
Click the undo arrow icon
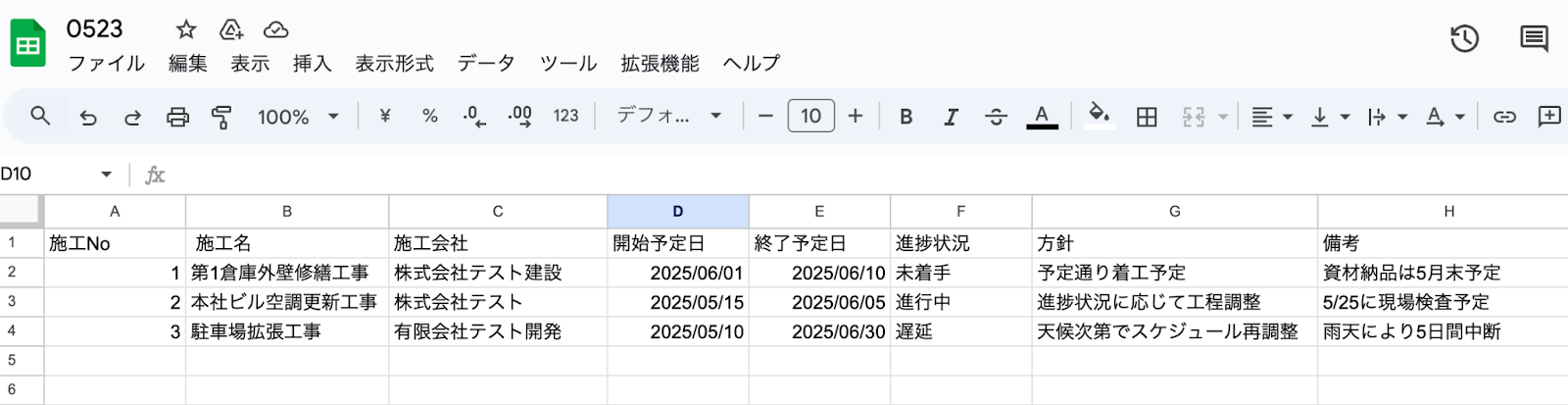click(88, 117)
